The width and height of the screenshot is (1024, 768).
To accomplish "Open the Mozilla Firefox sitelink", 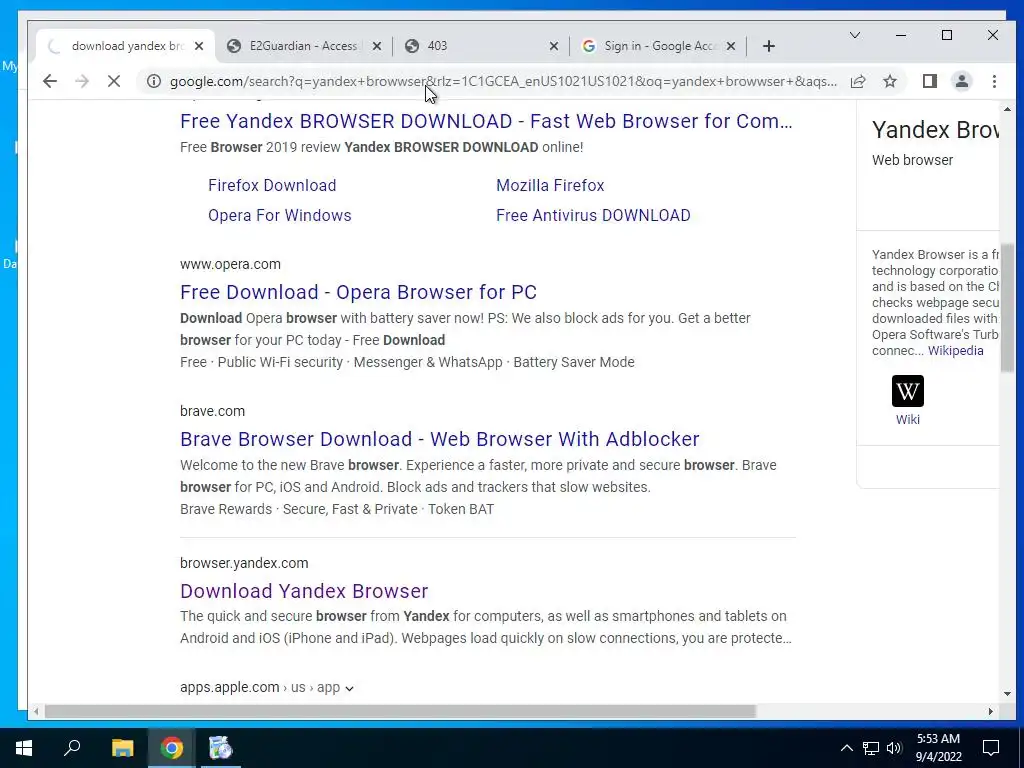I will point(551,185).
